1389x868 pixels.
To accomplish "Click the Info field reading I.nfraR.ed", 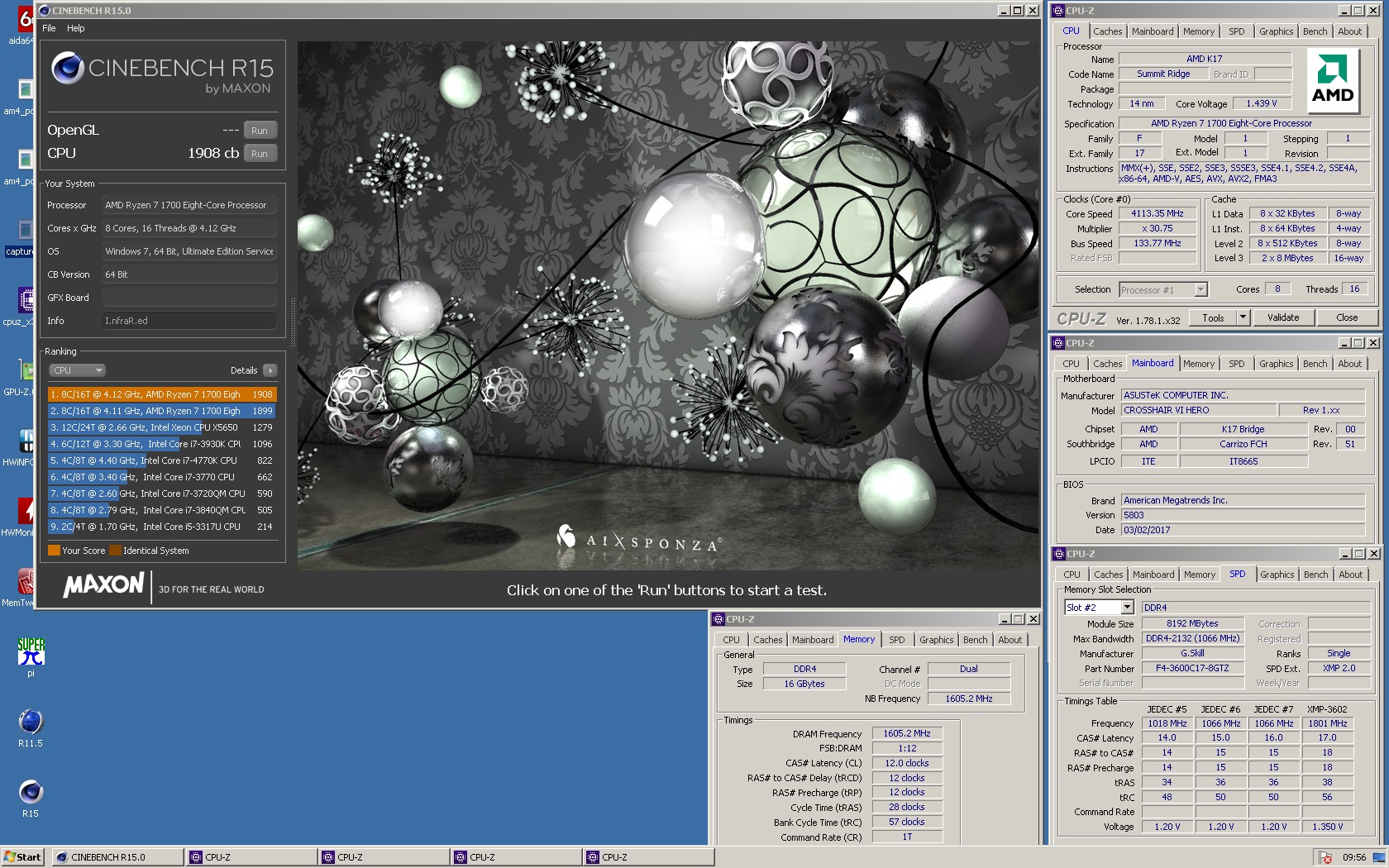I will (189, 321).
